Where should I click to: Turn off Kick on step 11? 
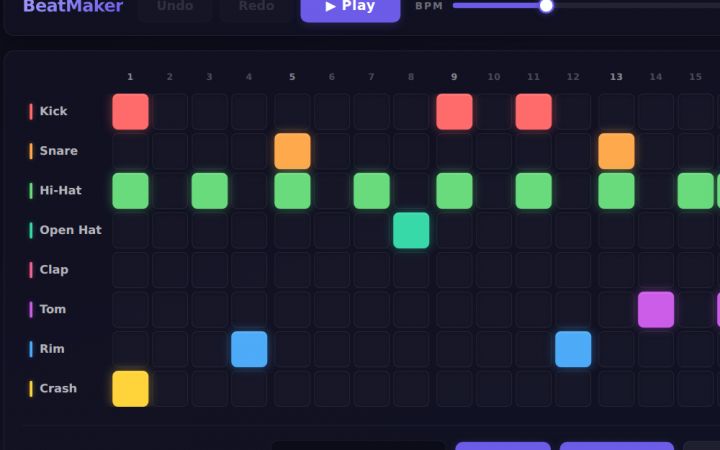tap(534, 112)
